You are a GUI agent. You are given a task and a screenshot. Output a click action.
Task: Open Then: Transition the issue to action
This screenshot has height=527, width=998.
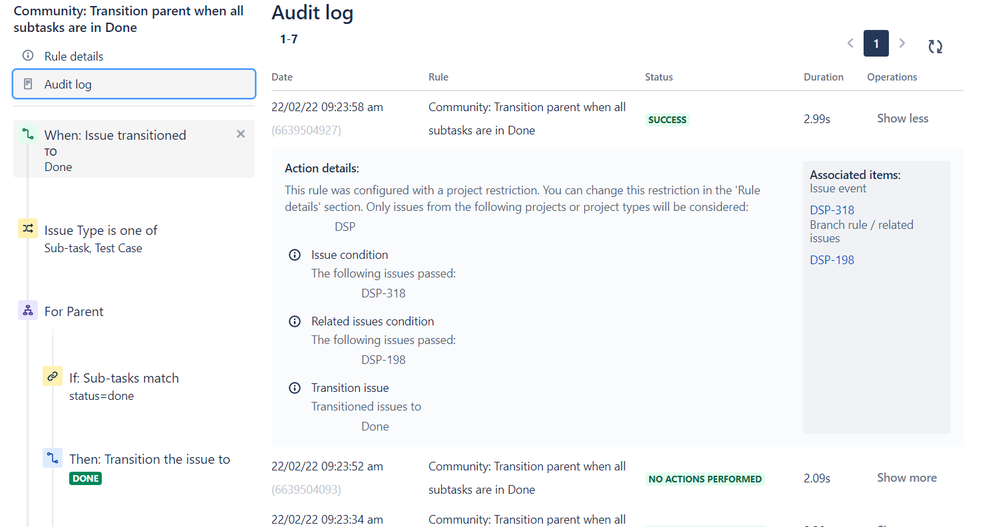150,459
